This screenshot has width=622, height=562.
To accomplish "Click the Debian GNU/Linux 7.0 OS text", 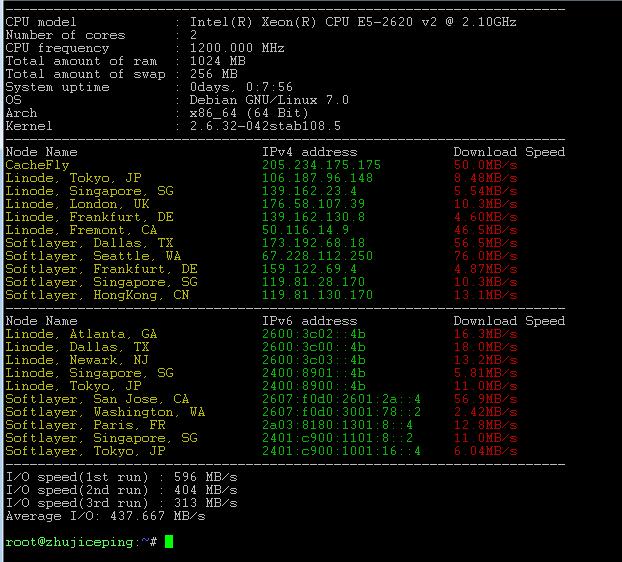I will [269, 100].
